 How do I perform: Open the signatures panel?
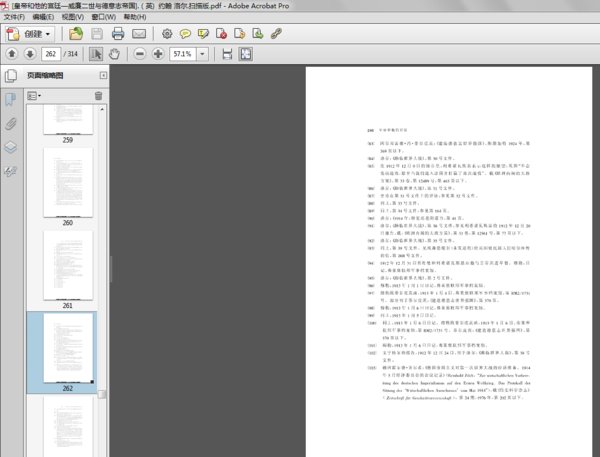click(x=11, y=171)
